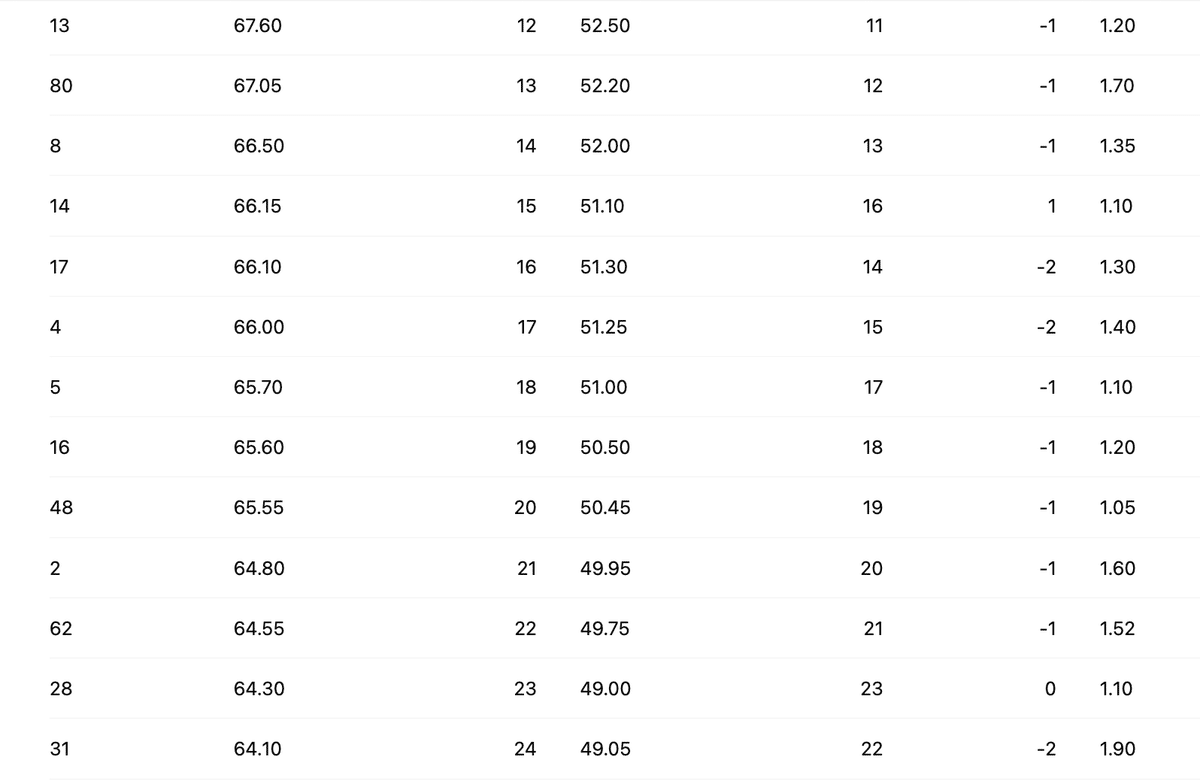Screen dimensions: 1200x780
Task: Click the 1.52 table cell
Action: pos(1116,628)
